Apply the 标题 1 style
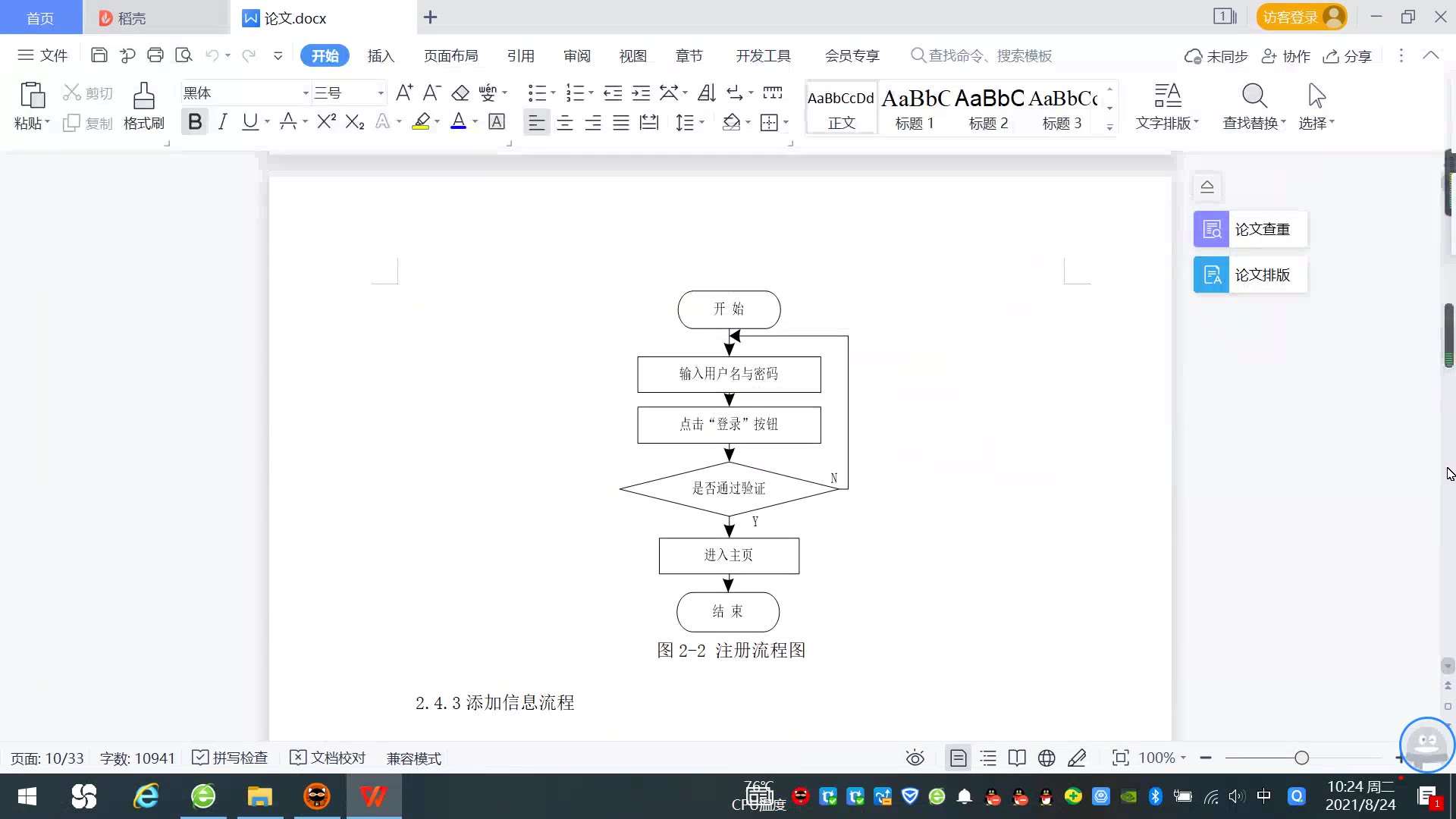 915,108
